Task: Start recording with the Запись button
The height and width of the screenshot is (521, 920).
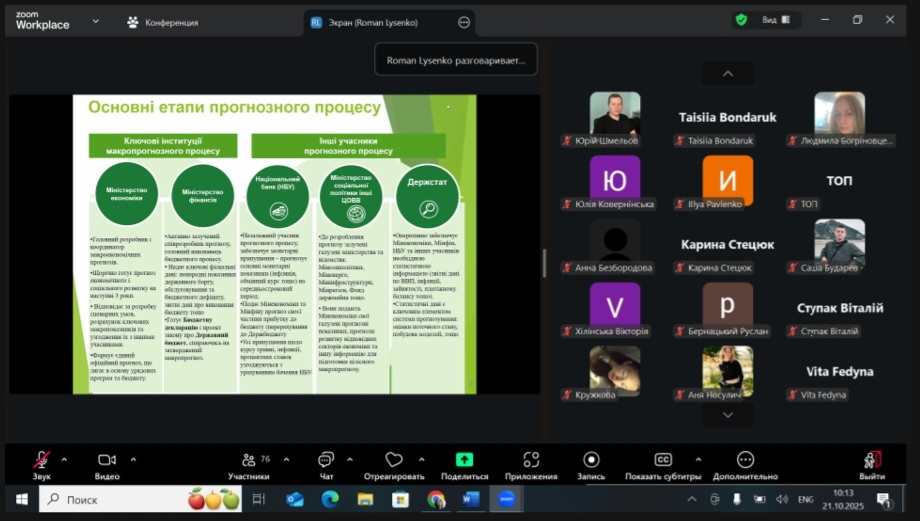Action: tap(591, 465)
